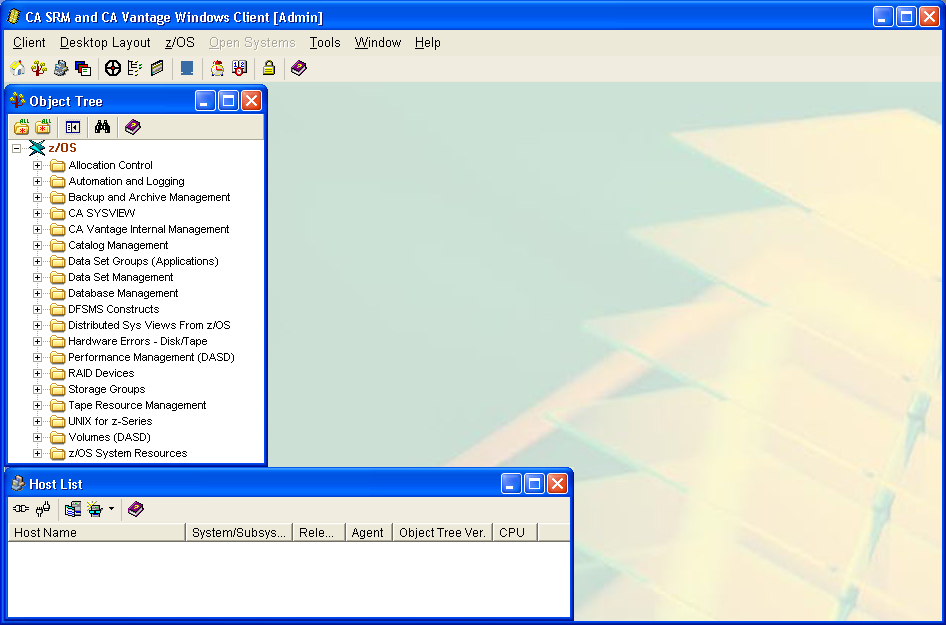The height and width of the screenshot is (625, 946).
Task: Click the Agent column header
Action: [x=367, y=532]
